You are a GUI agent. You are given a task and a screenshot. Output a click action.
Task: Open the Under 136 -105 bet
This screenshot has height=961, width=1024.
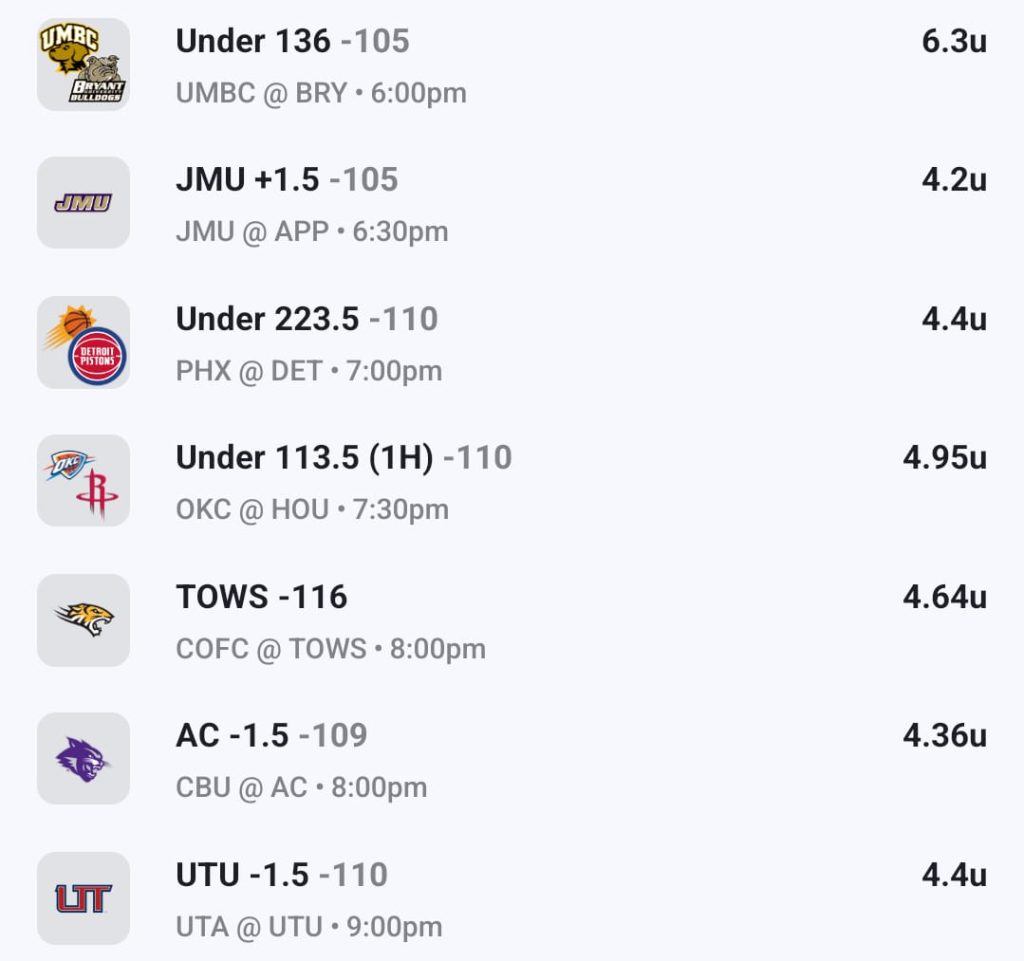click(292, 41)
